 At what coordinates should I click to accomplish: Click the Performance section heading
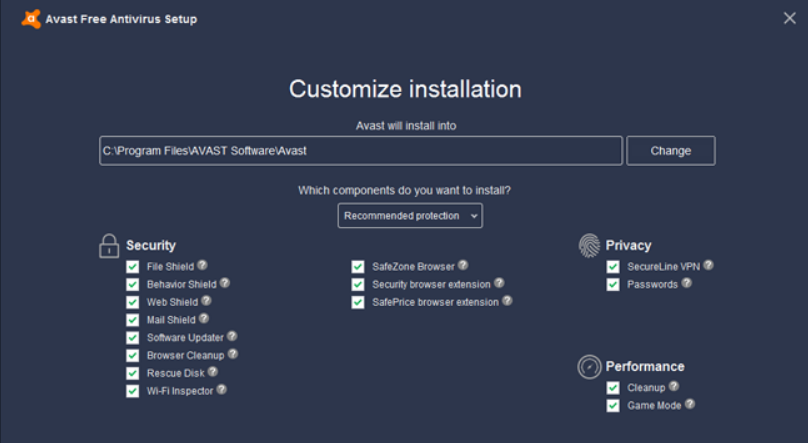tap(645, 366)
